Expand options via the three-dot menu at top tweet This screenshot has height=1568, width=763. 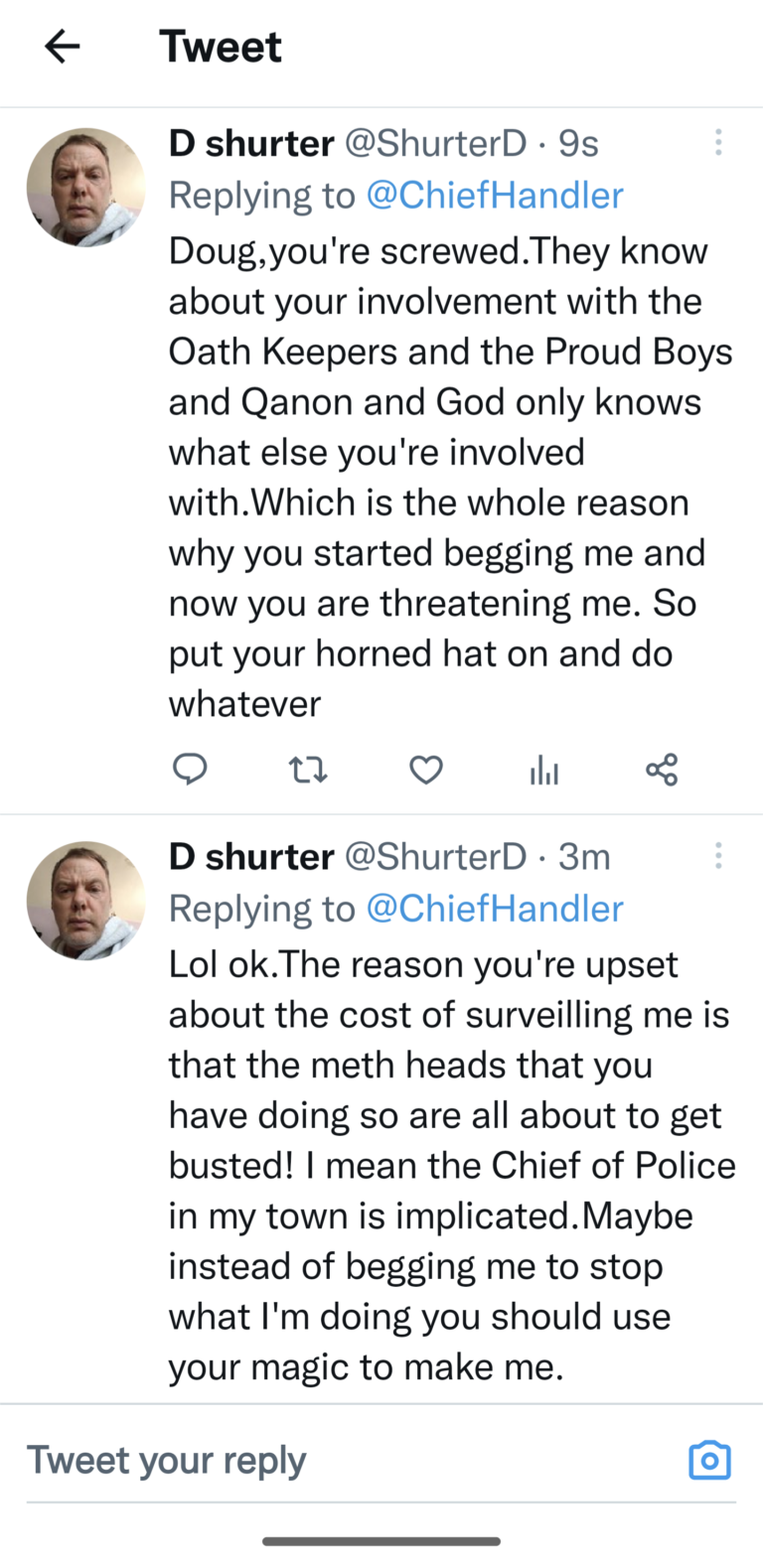coord(718,143)
